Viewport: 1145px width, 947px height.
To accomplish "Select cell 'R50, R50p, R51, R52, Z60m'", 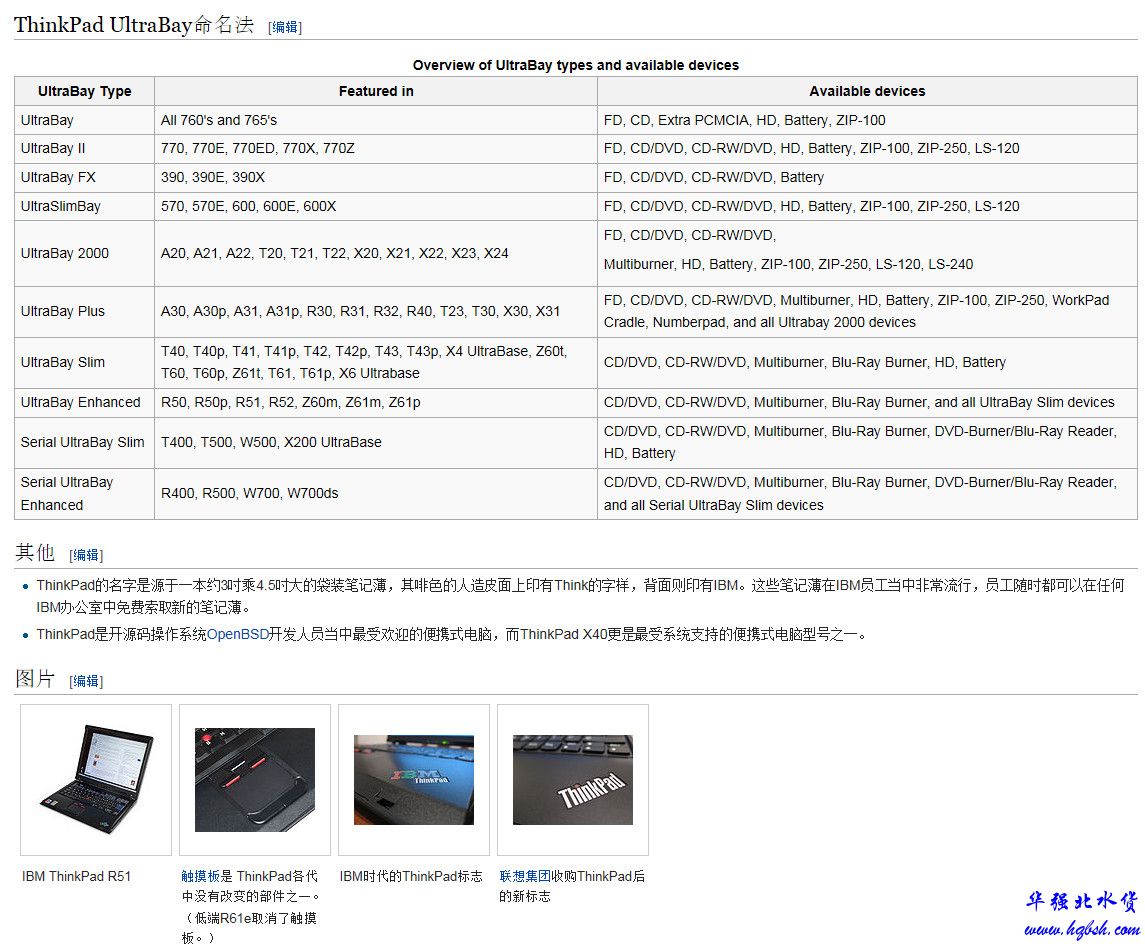I will coord(376,402).
